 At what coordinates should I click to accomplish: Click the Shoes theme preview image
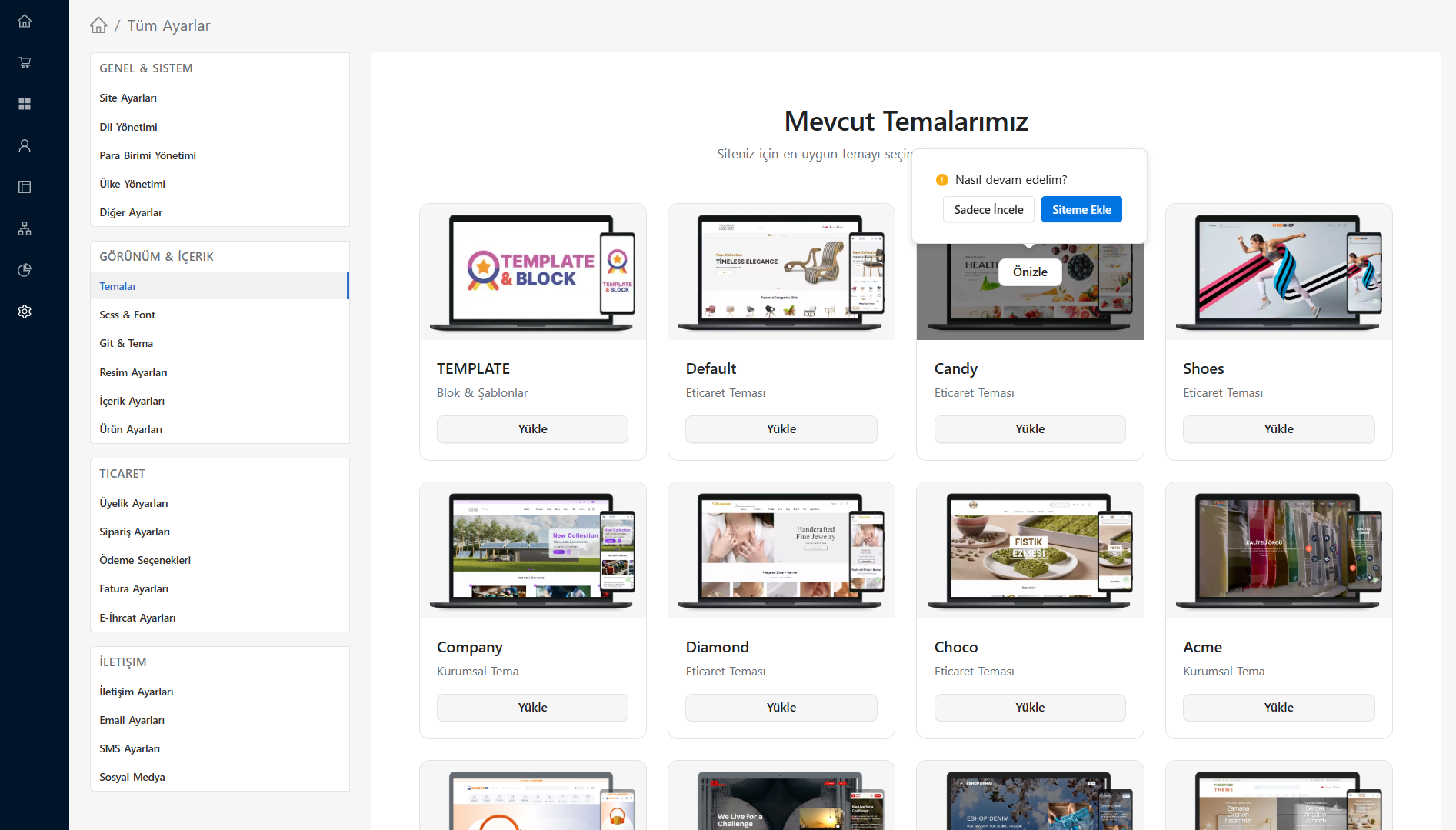pos(1279,272)
